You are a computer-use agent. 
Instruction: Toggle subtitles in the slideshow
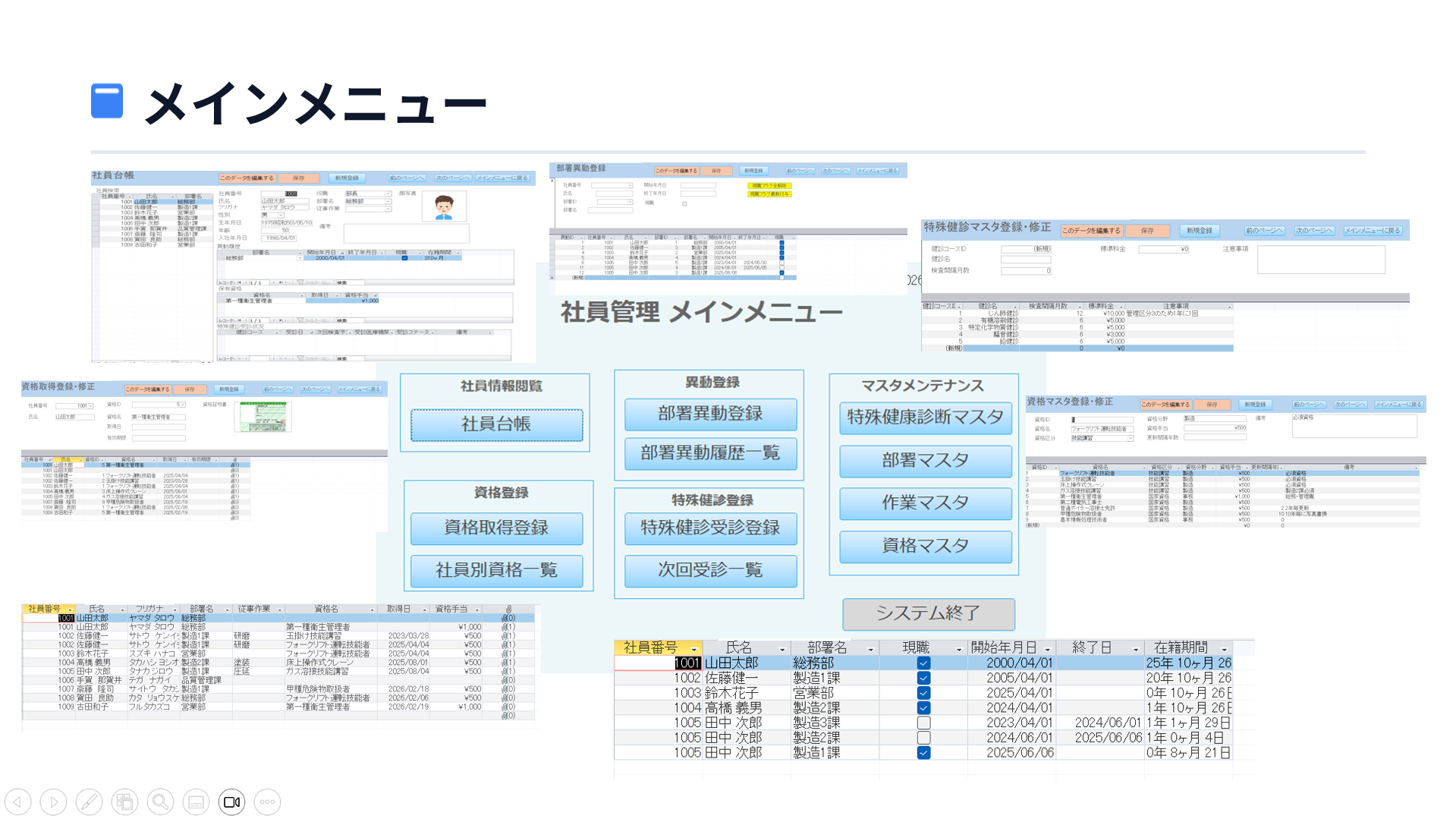point(196,802)
